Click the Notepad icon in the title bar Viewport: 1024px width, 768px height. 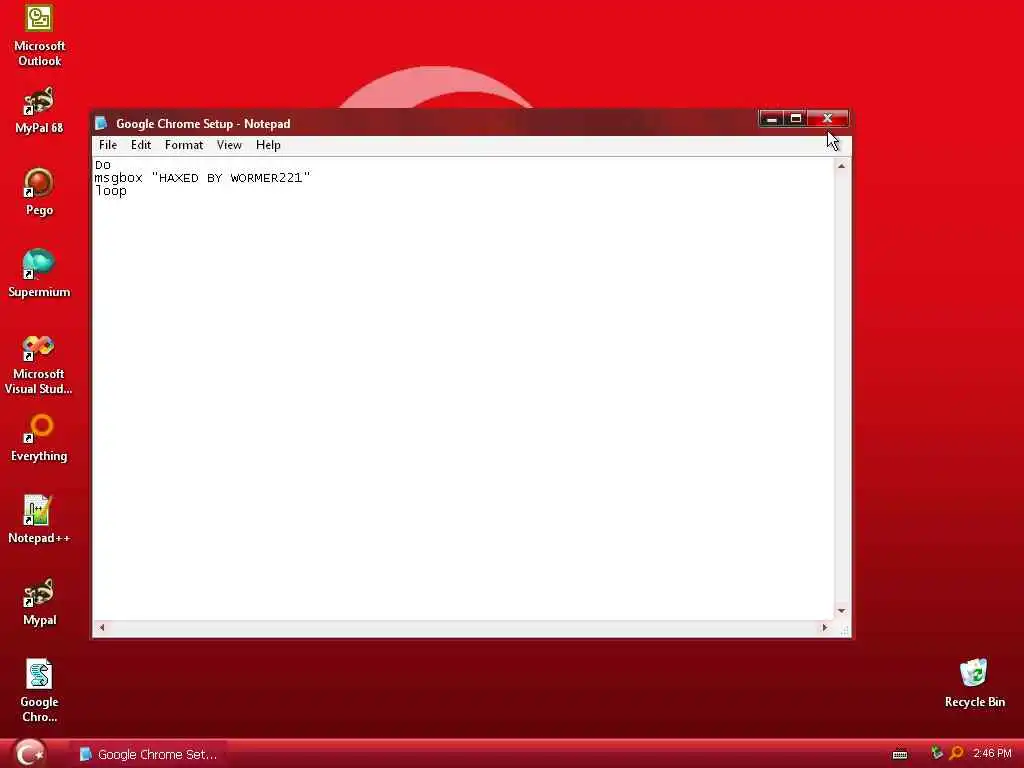pos(101,123)
